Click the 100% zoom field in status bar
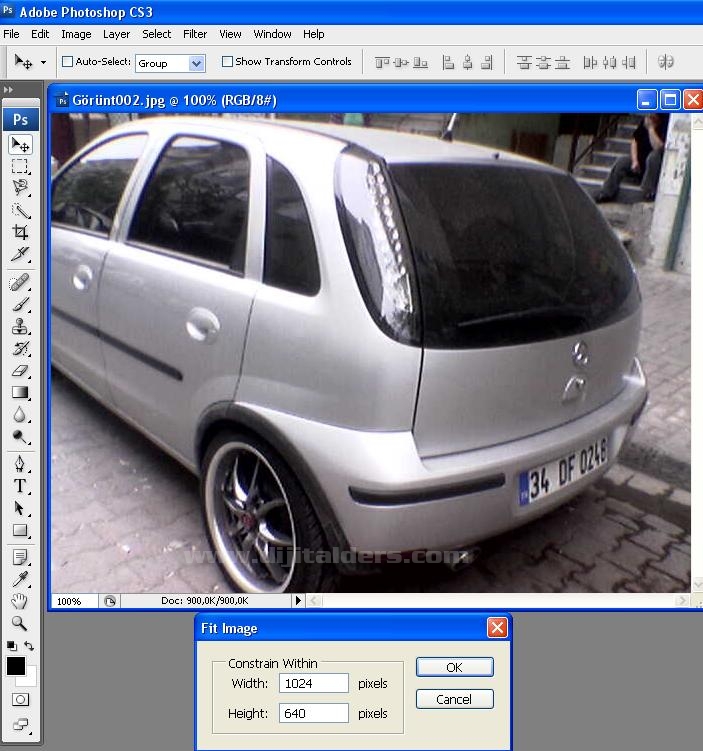Image resolution: width=703 pixels, height=751 pixels. click(x=74, y=601)
